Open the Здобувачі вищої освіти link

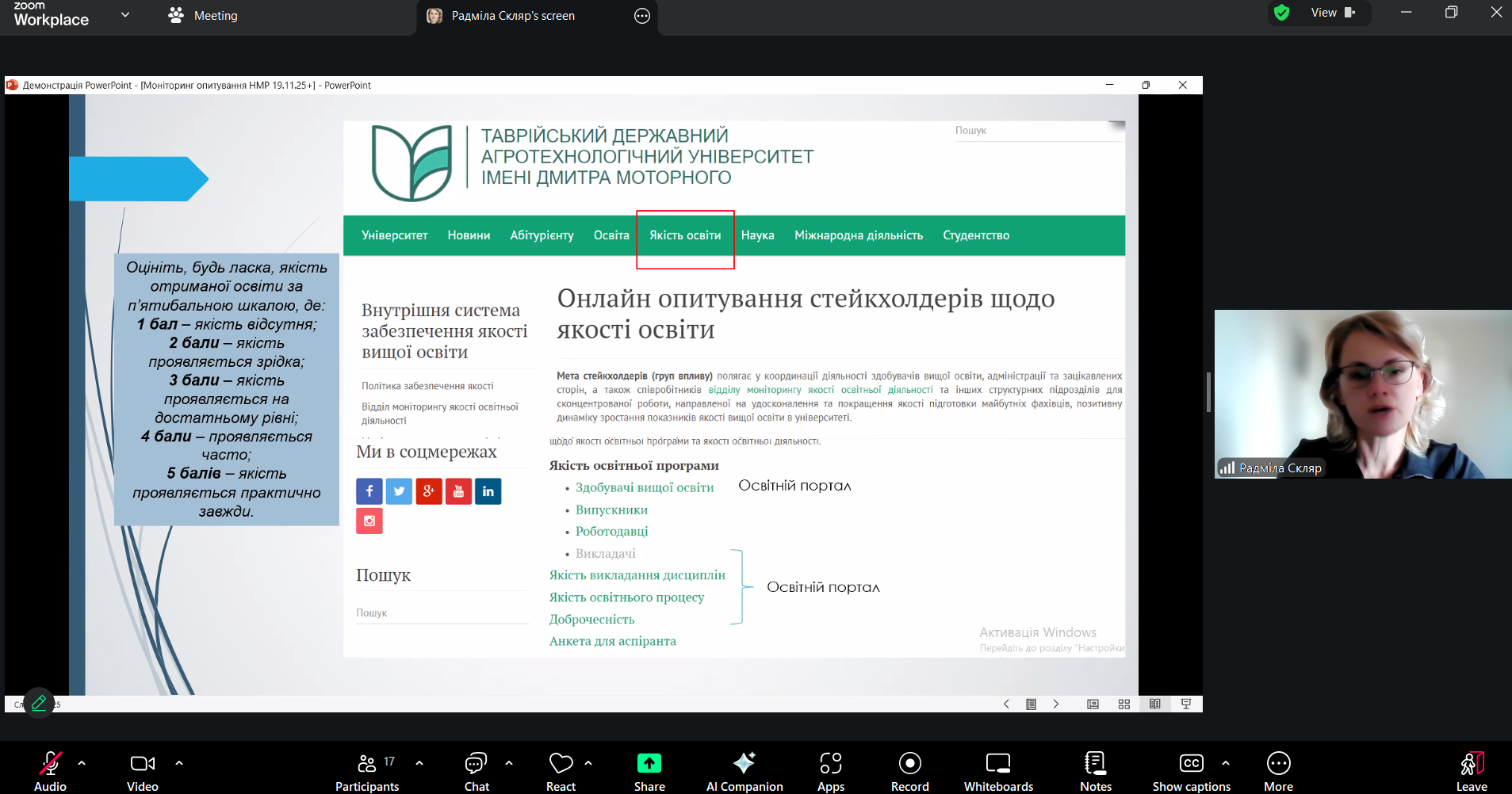[x=645, y=487]
